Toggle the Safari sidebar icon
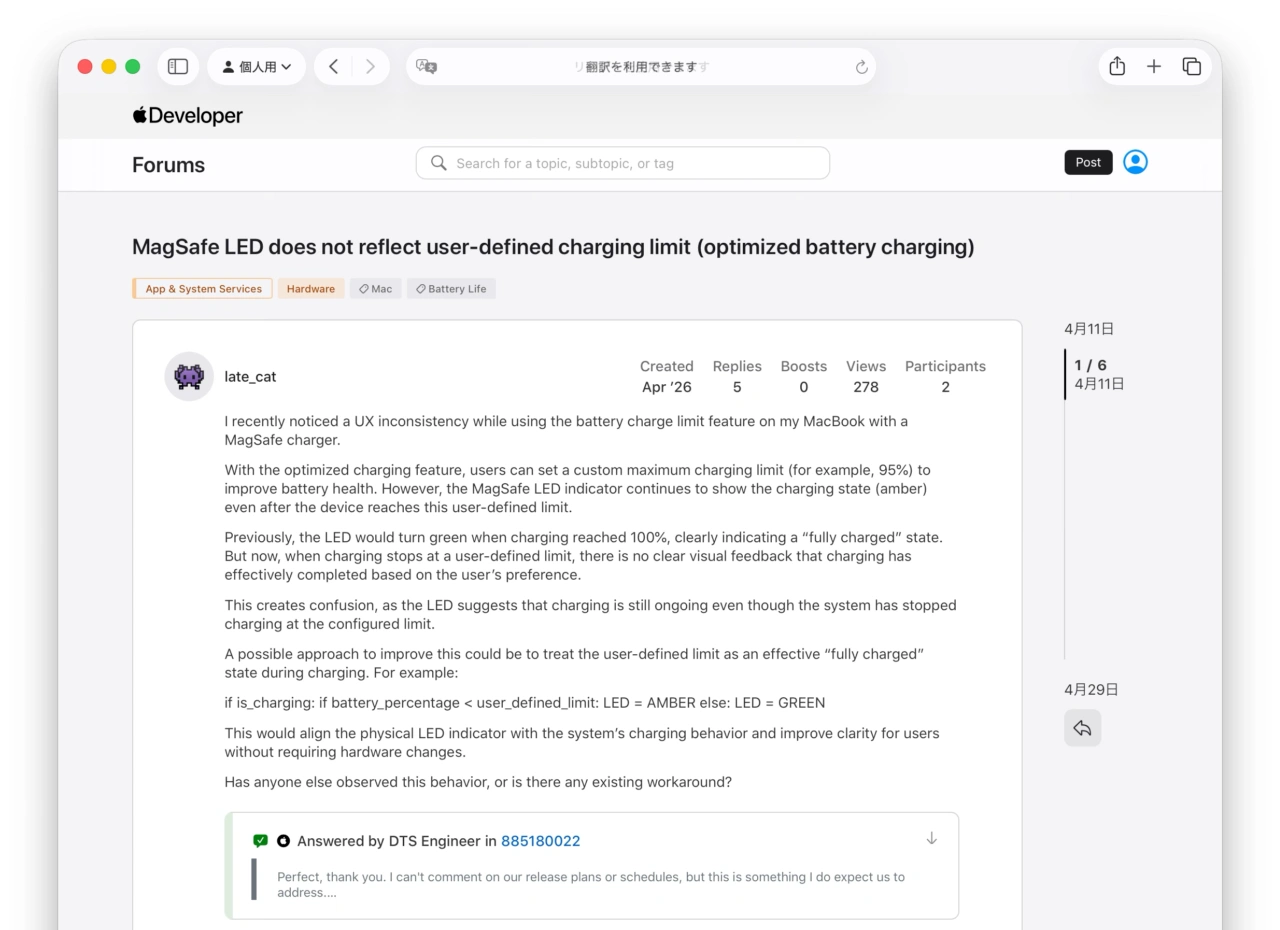Image resolution: width=1280 pixels, height=930 pixels. (x=178, y=67)
